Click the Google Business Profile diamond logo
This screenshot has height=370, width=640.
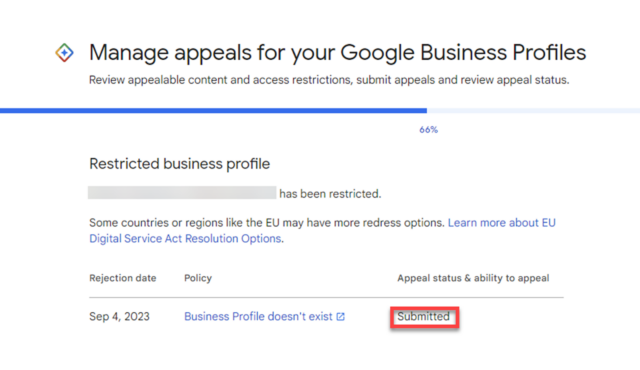(64, 53)
